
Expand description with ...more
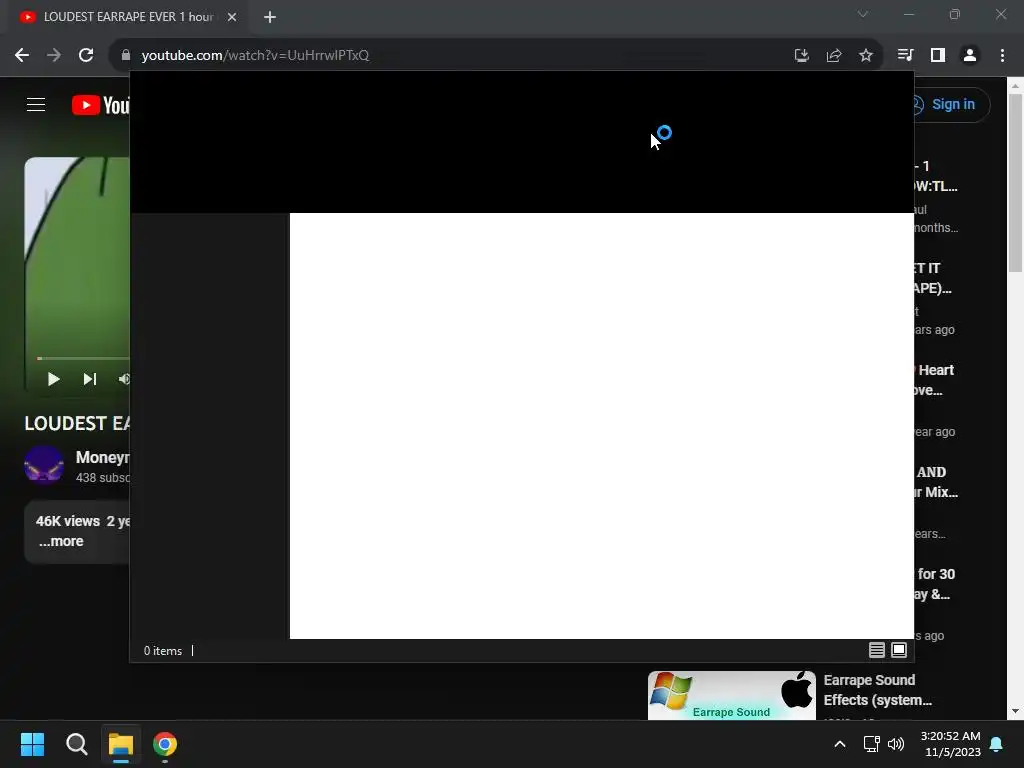point(61,541)
